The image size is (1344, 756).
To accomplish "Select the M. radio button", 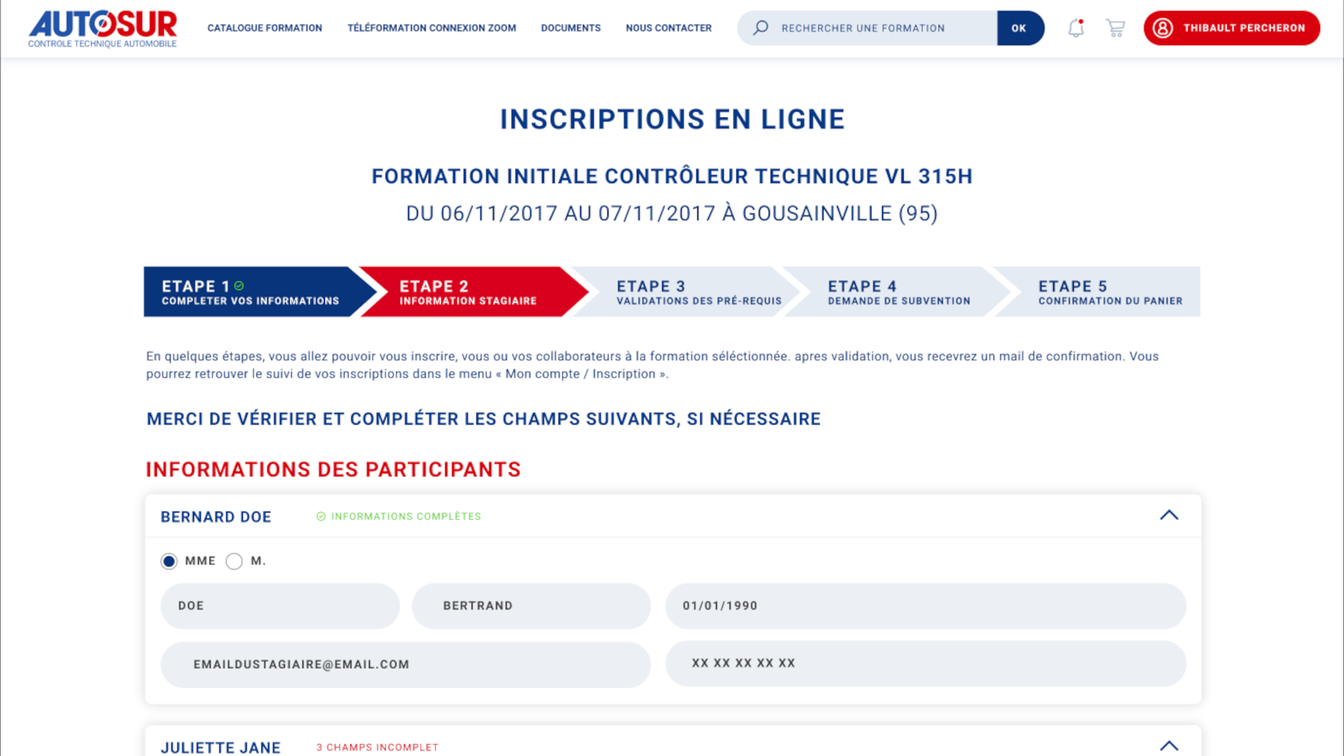I will [234, 561].
